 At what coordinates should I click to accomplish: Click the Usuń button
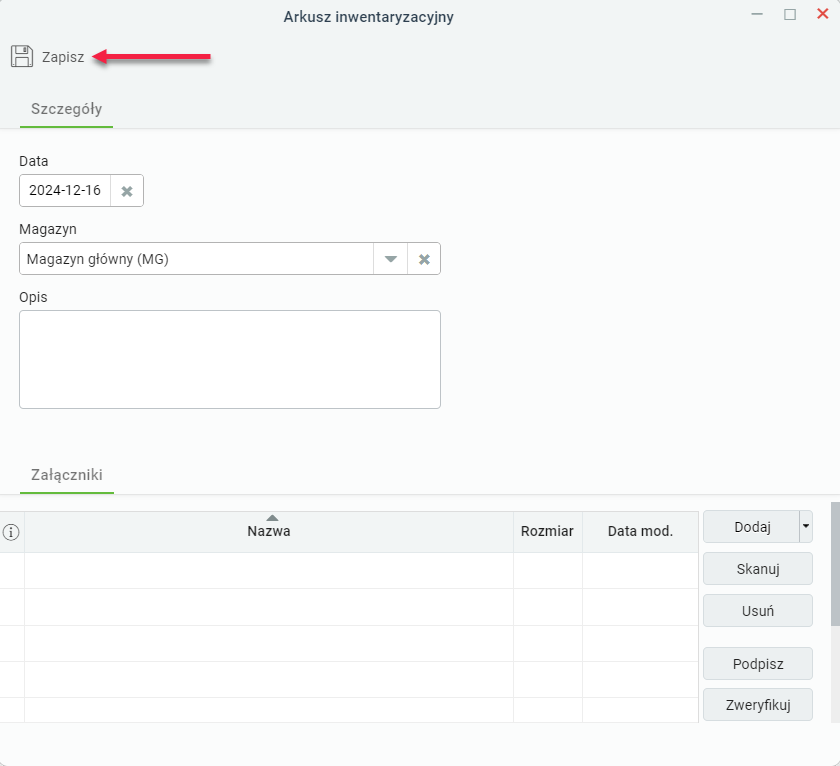pos(758,611)
